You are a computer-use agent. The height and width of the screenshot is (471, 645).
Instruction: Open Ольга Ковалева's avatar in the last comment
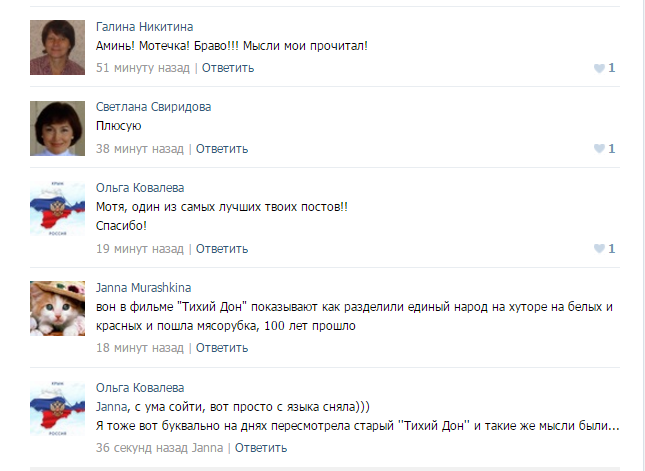click(x=56, y=408)
